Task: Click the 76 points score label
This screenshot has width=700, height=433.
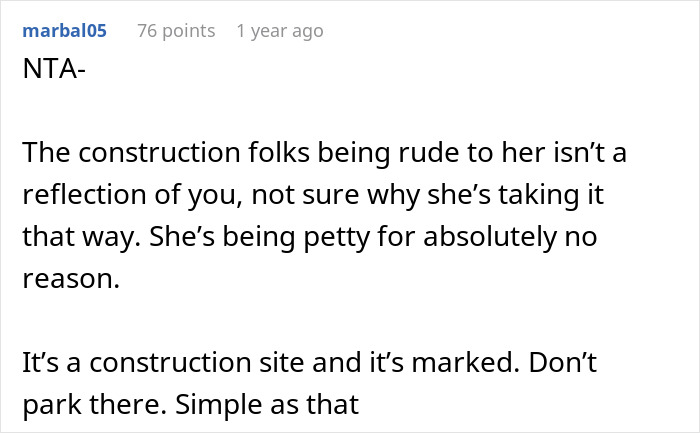Action: point(176,31)
